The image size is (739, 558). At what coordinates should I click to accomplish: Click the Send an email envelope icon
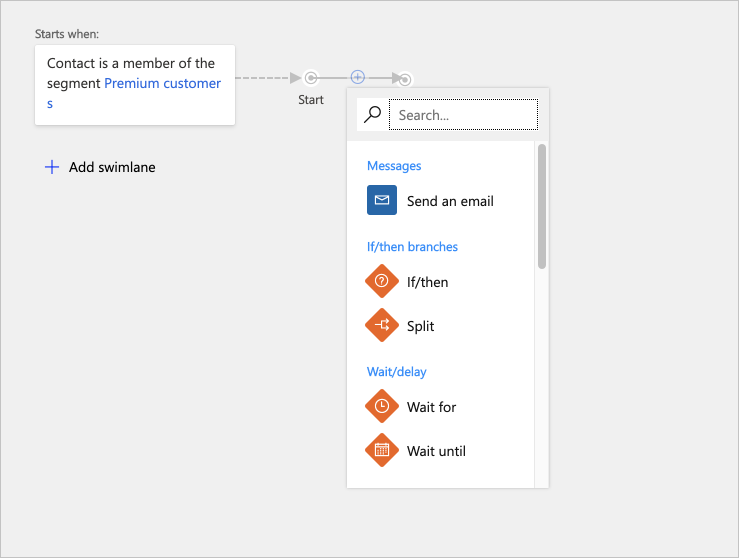382,200
